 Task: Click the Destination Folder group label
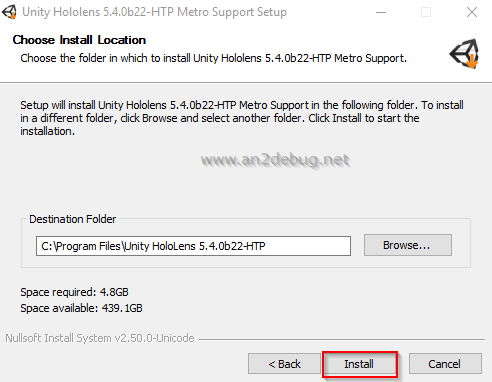tap(73, 219)
